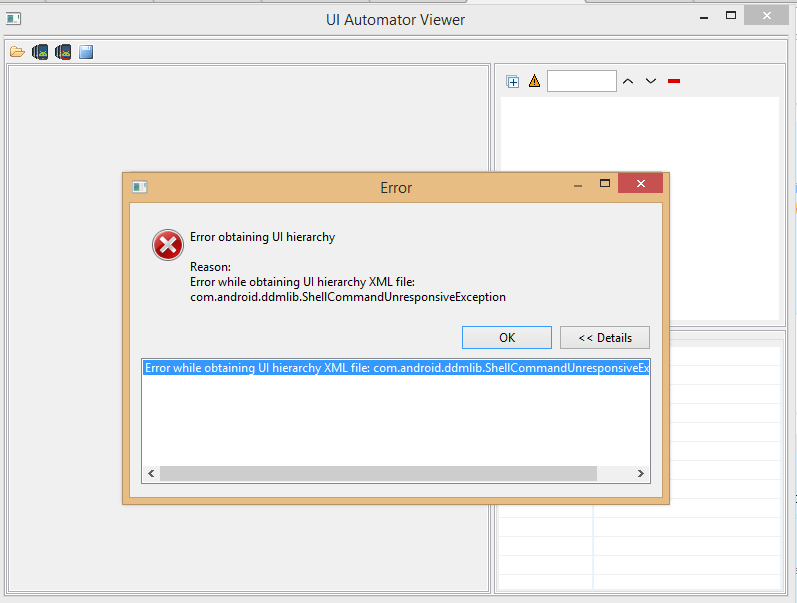
Task: Click the Error dialog title bar app icon
Action: (x=140, y=187)
